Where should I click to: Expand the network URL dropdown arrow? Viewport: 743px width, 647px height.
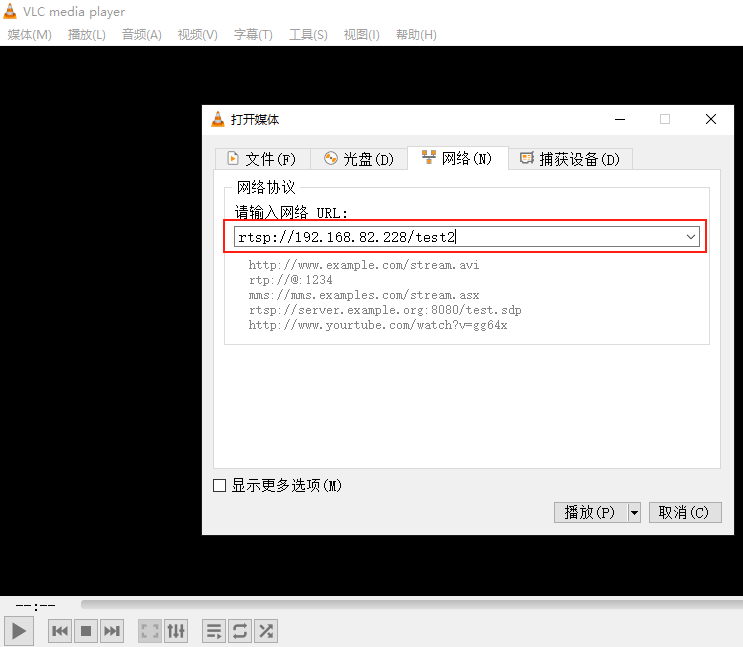(691, 237)
